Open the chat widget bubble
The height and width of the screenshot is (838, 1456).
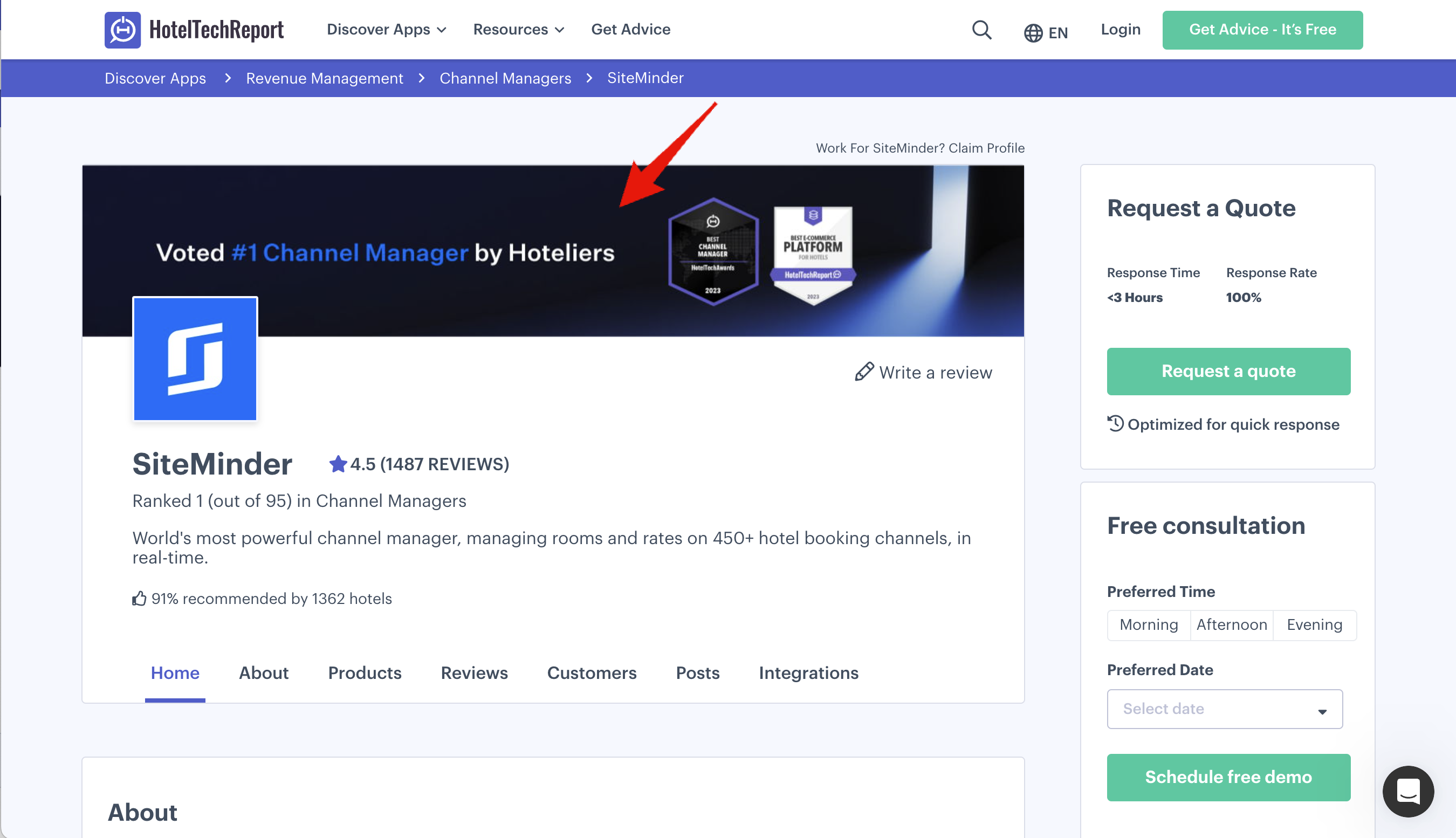pyautogui.click(x=1407, y=792)
